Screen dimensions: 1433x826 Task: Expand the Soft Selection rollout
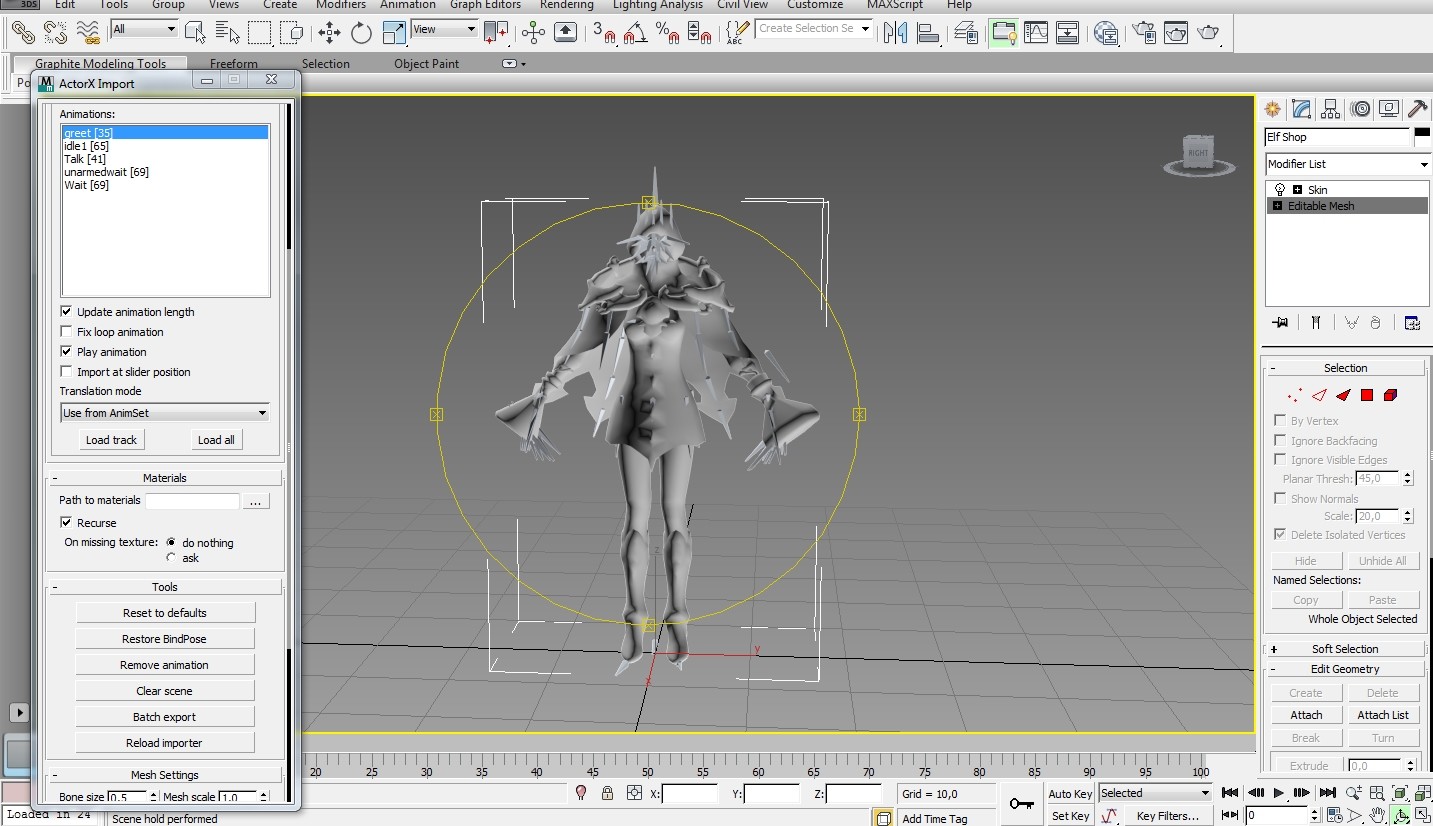pyautogui.click(x=1345, y=649)
